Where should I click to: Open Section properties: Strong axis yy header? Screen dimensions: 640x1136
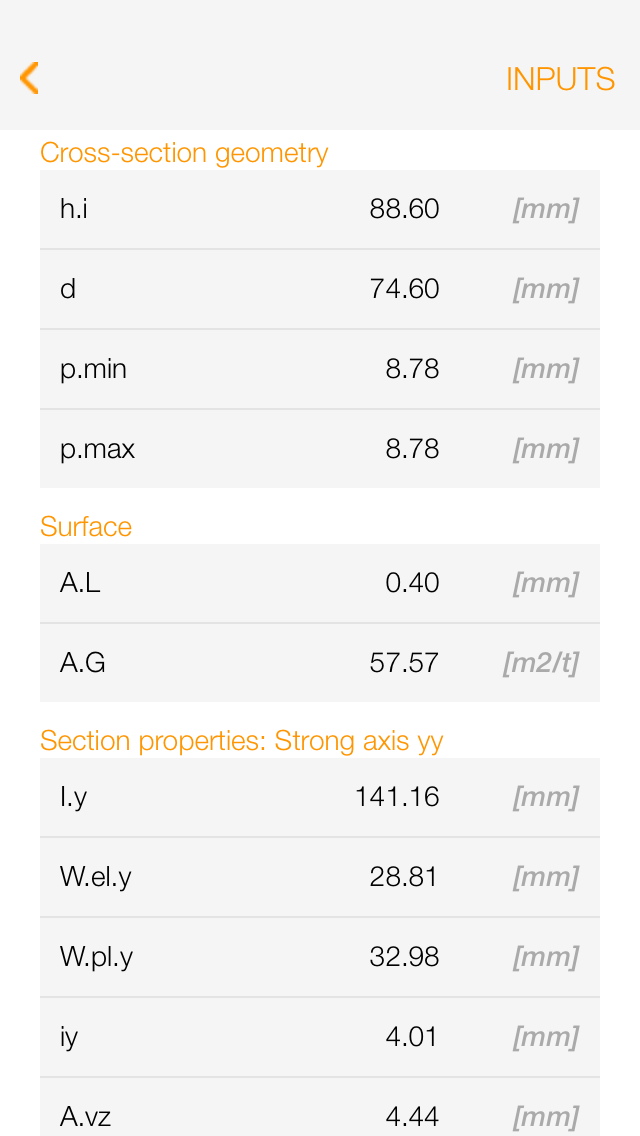point(242,741)
